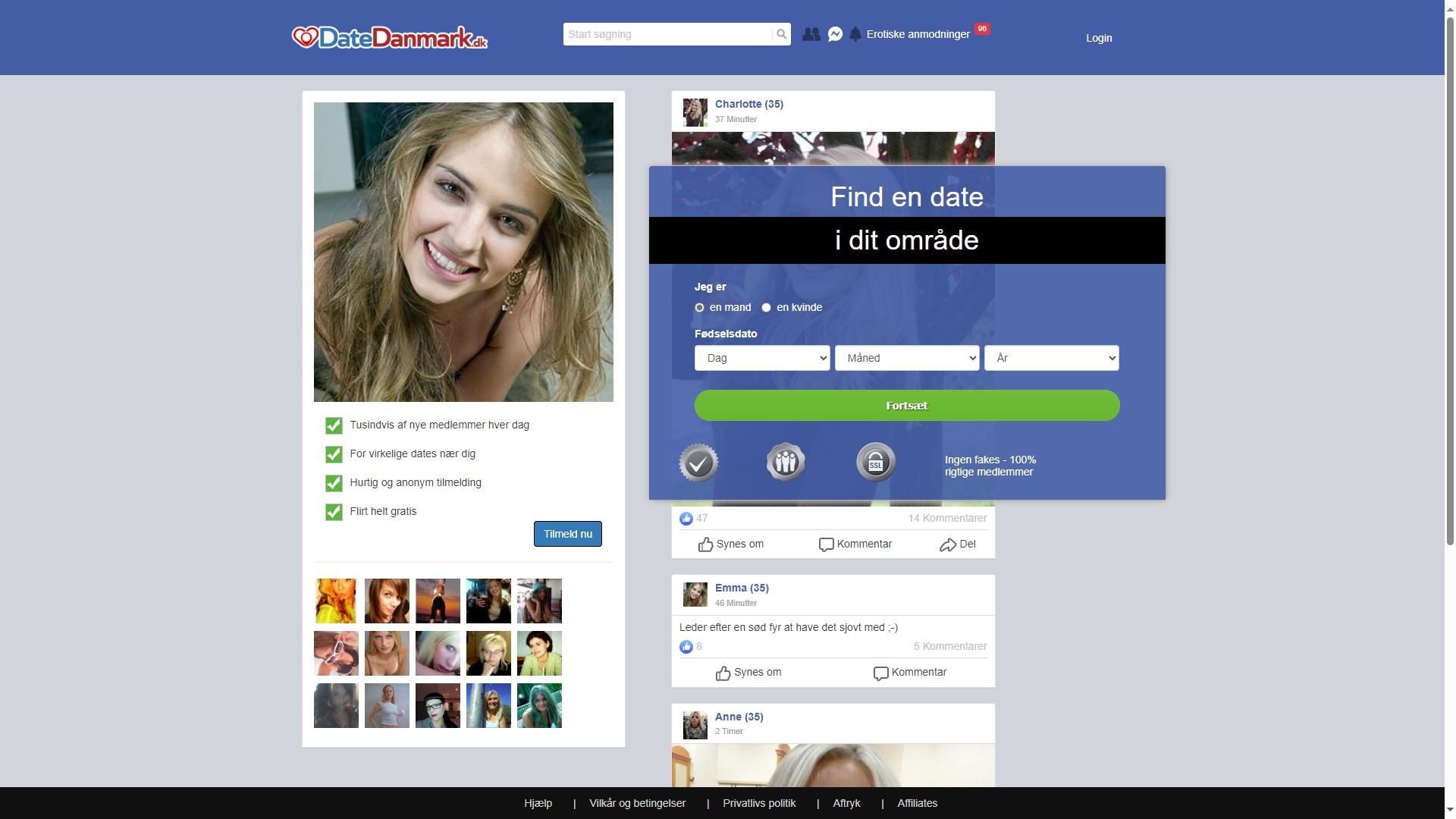Click Synes om on Emma's post
Screen dimensions: 1456x819
click(x=748, y=673)
